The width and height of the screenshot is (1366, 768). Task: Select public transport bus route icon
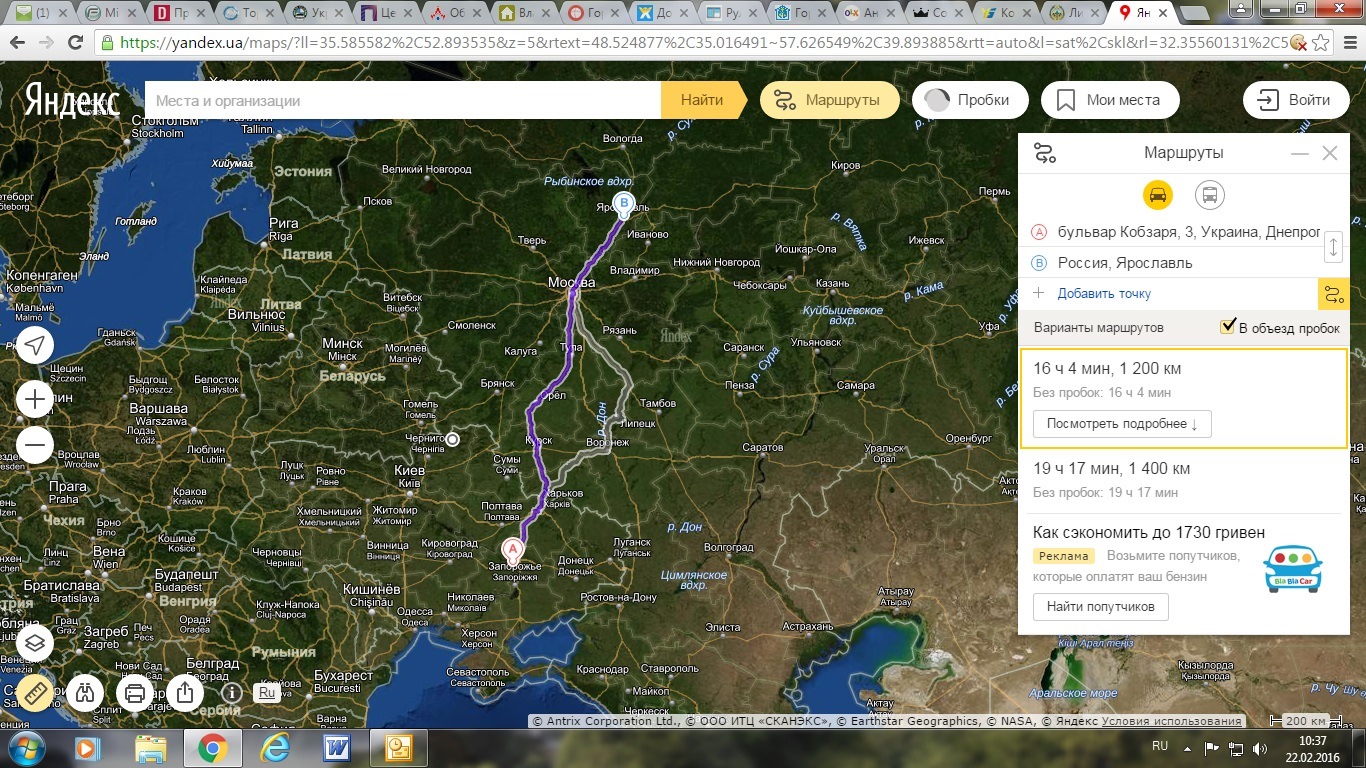1210,195
